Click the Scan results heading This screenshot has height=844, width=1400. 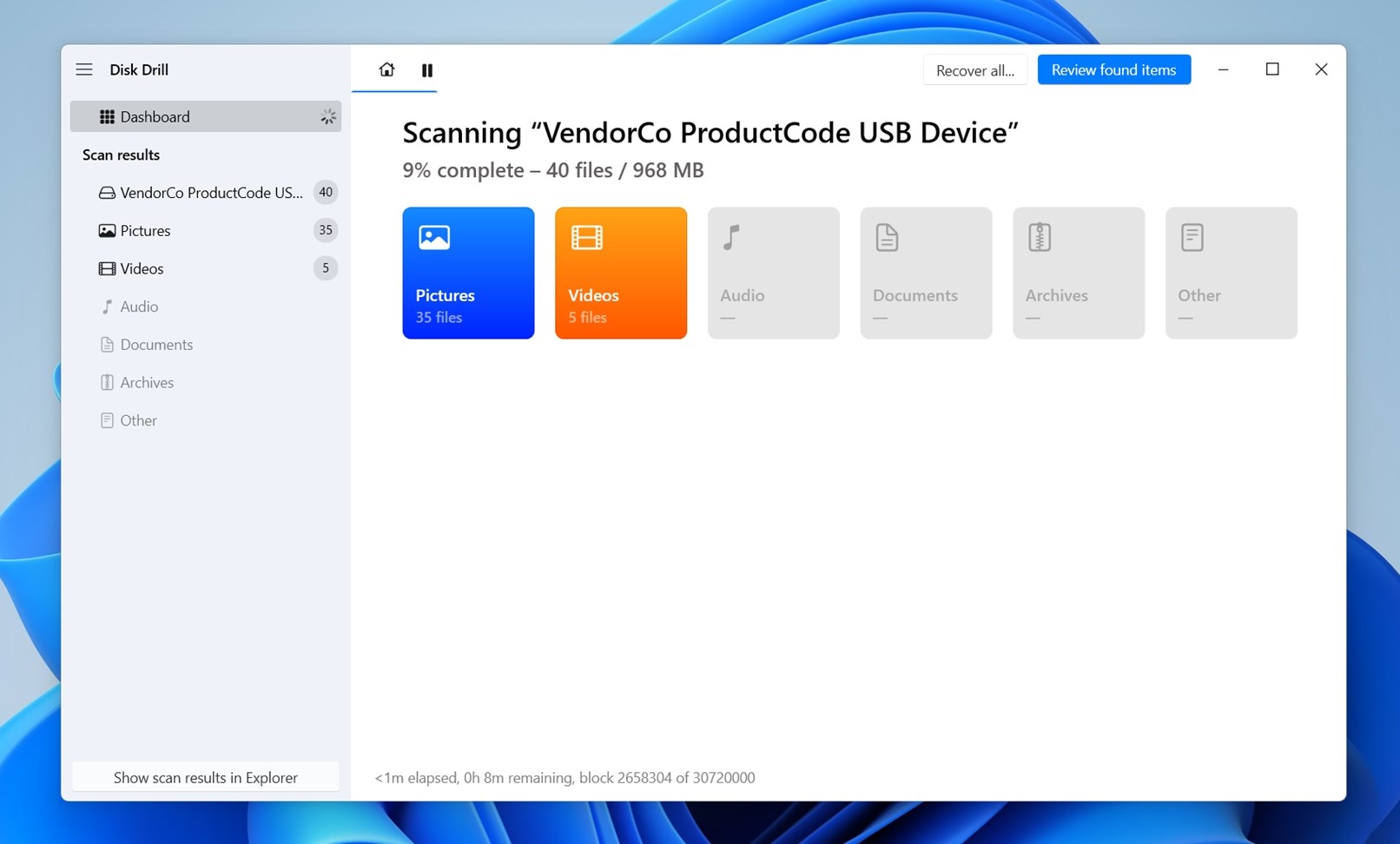[121, 155]
